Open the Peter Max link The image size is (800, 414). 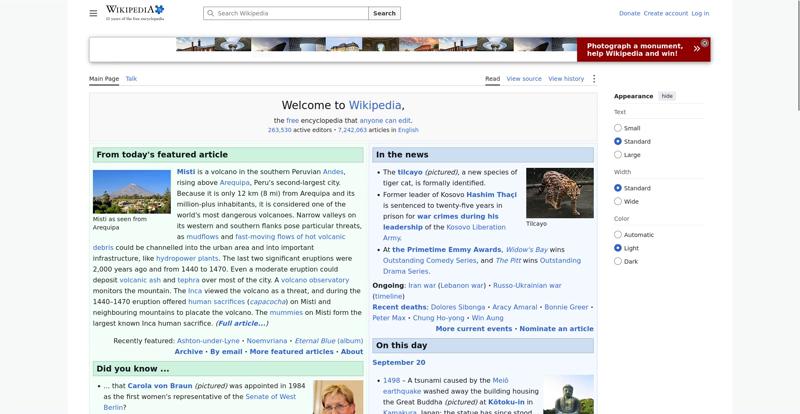click(389, 318)
